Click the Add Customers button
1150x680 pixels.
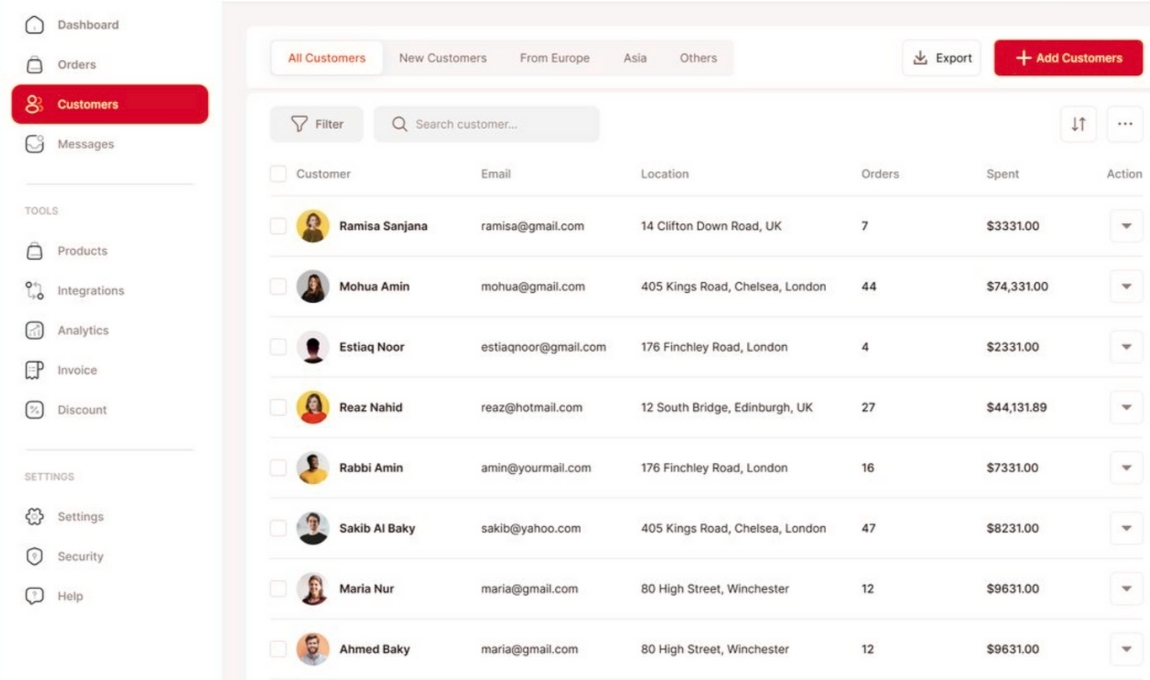tap(1068, 58)
